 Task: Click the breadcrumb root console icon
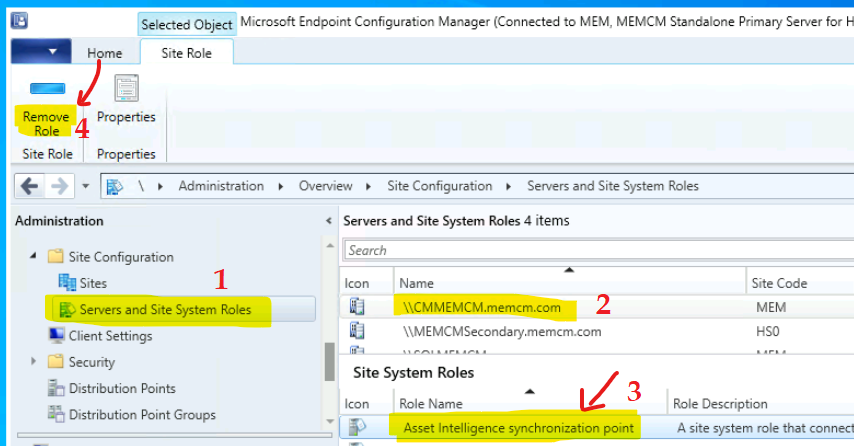114,187
